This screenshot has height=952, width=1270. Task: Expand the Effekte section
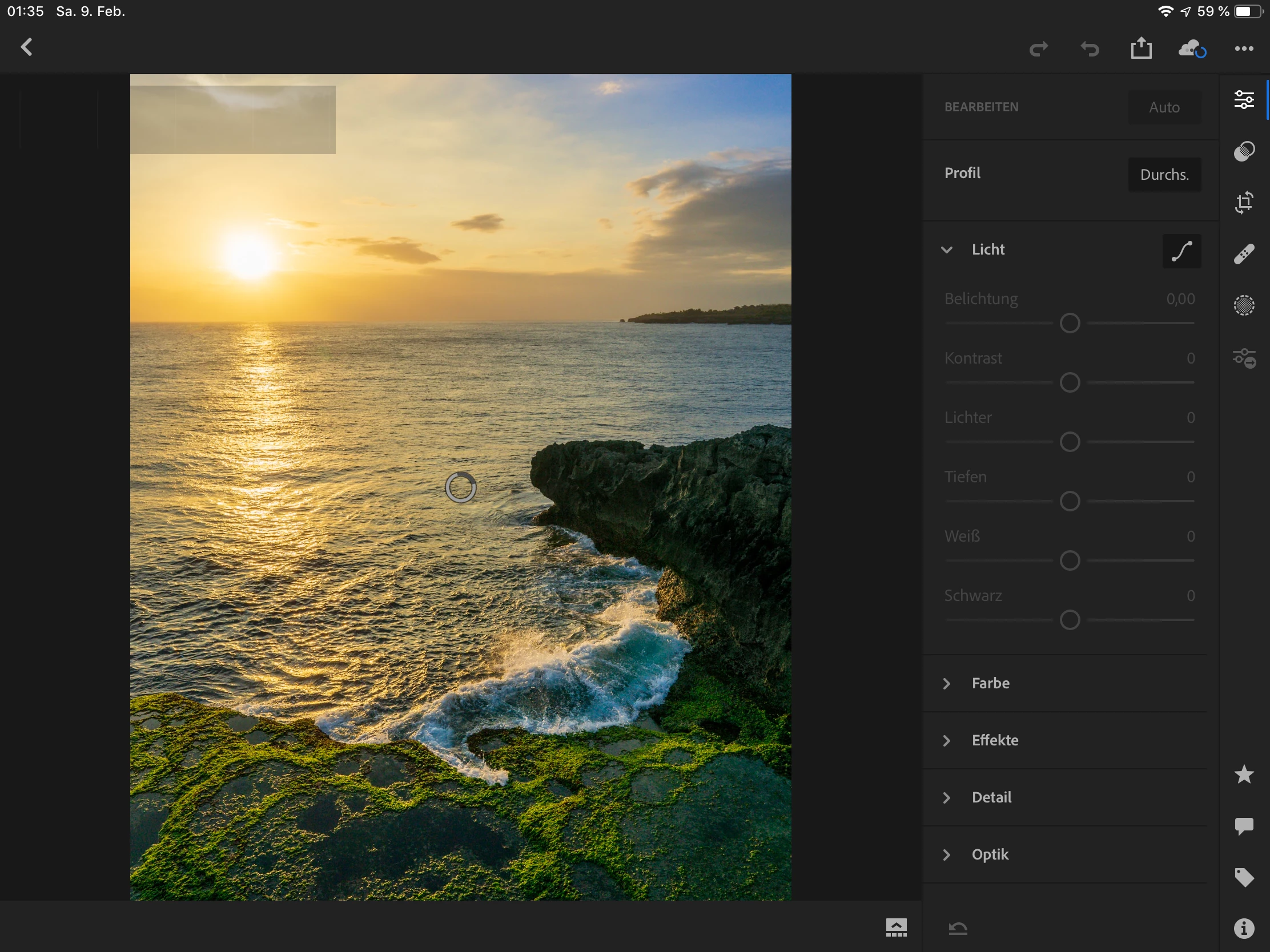pos(994,740)
